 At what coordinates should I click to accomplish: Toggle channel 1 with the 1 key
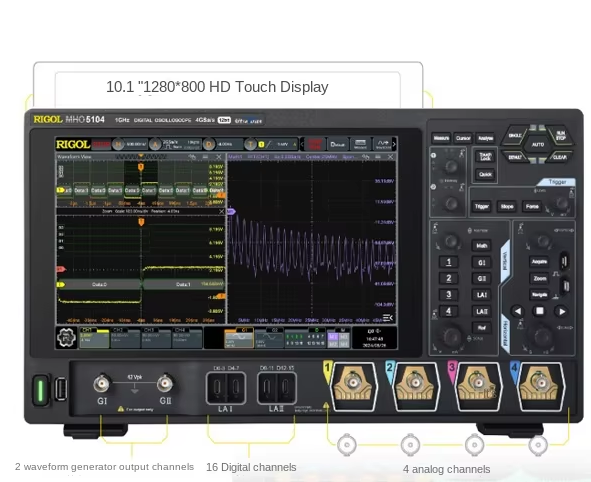click(x=449, y=262)
